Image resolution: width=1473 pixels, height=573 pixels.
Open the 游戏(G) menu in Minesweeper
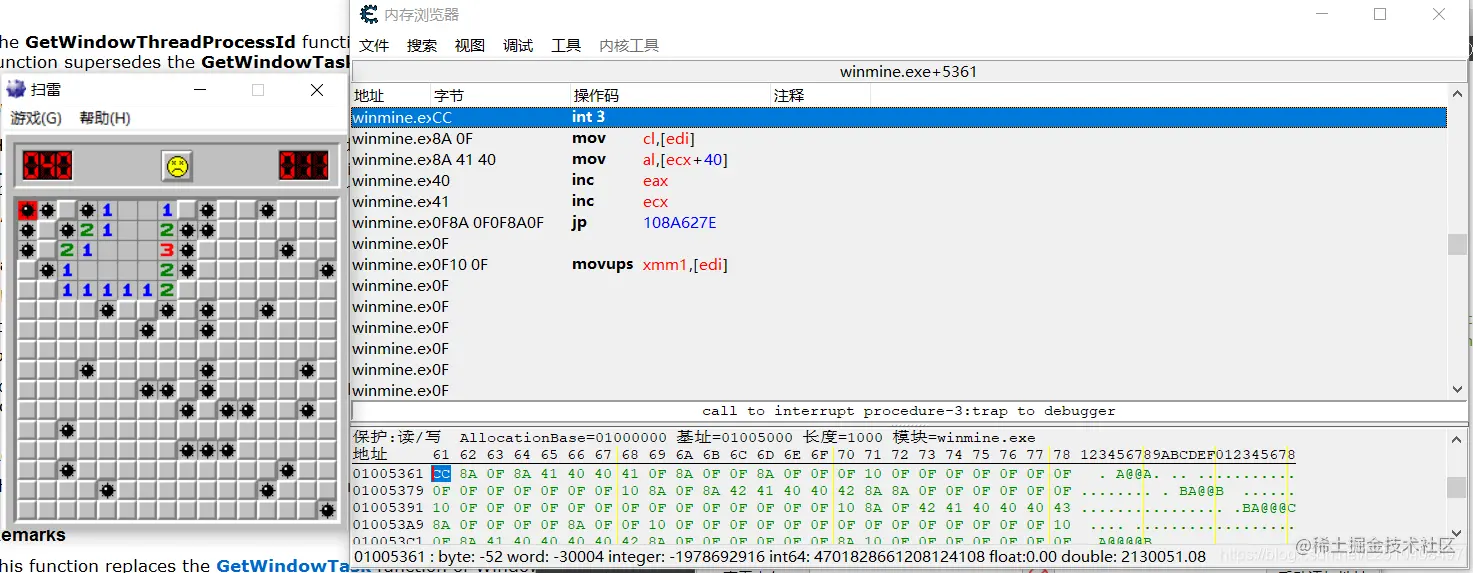[x=36, y=118]
